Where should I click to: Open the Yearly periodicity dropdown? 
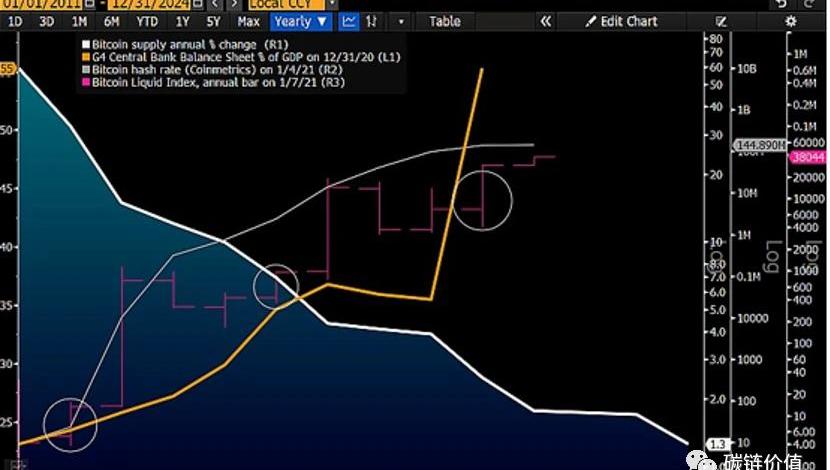point(301,21)
